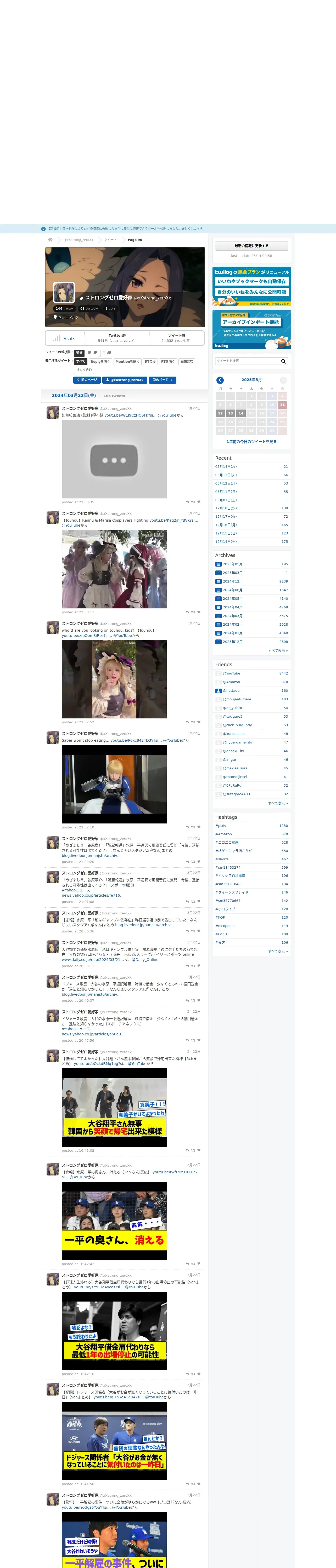Viewport: 336px width, 1568px height.
Task: Open the #GGST hashtag
Action: [221, 934]
